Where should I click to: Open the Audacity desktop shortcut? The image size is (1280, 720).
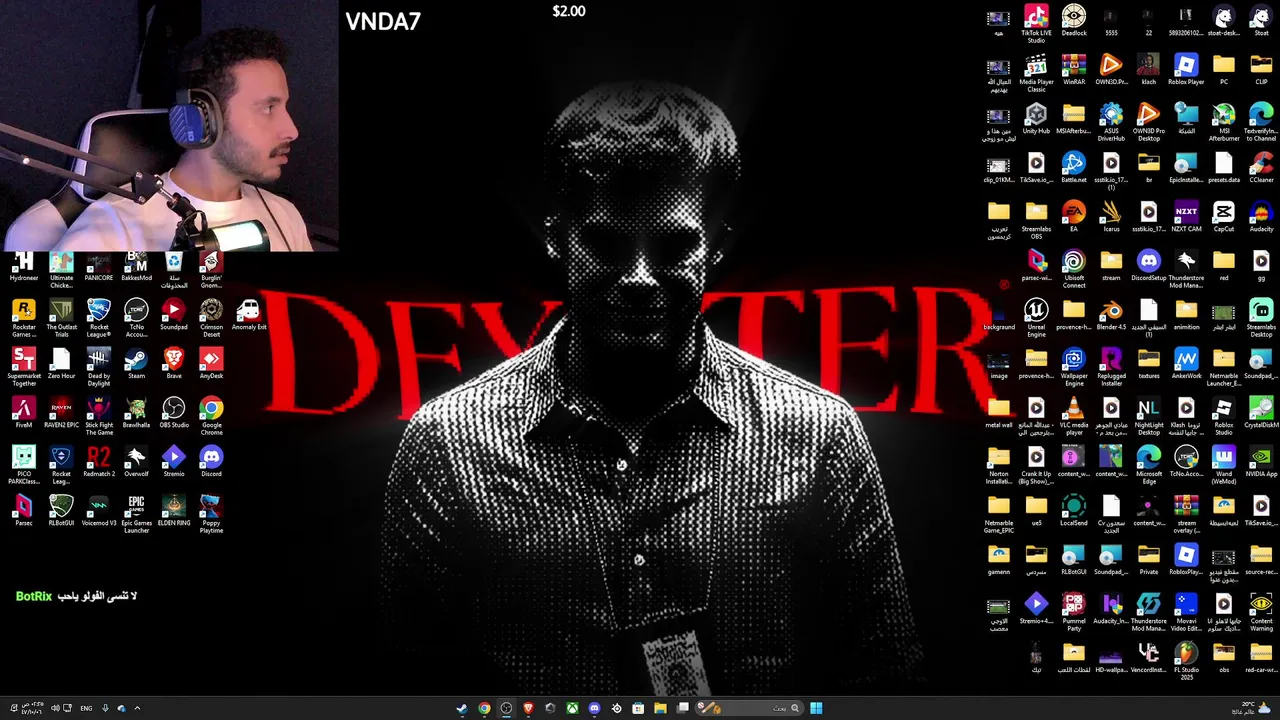[1261, 217]
